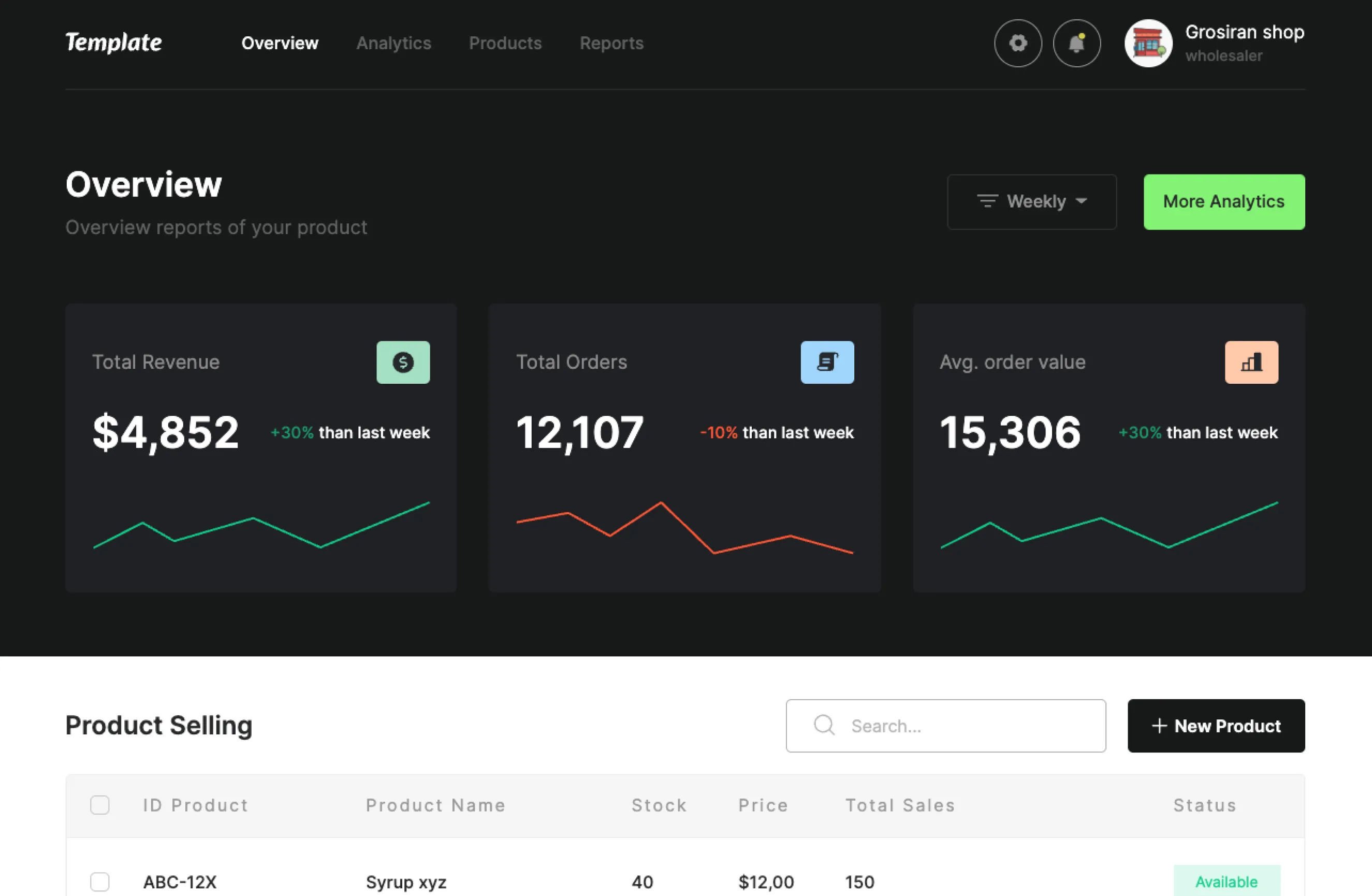The height and width of the screenshot is (896, 1372).
Task: Click the Template logo
Action: tap(113, 42)
